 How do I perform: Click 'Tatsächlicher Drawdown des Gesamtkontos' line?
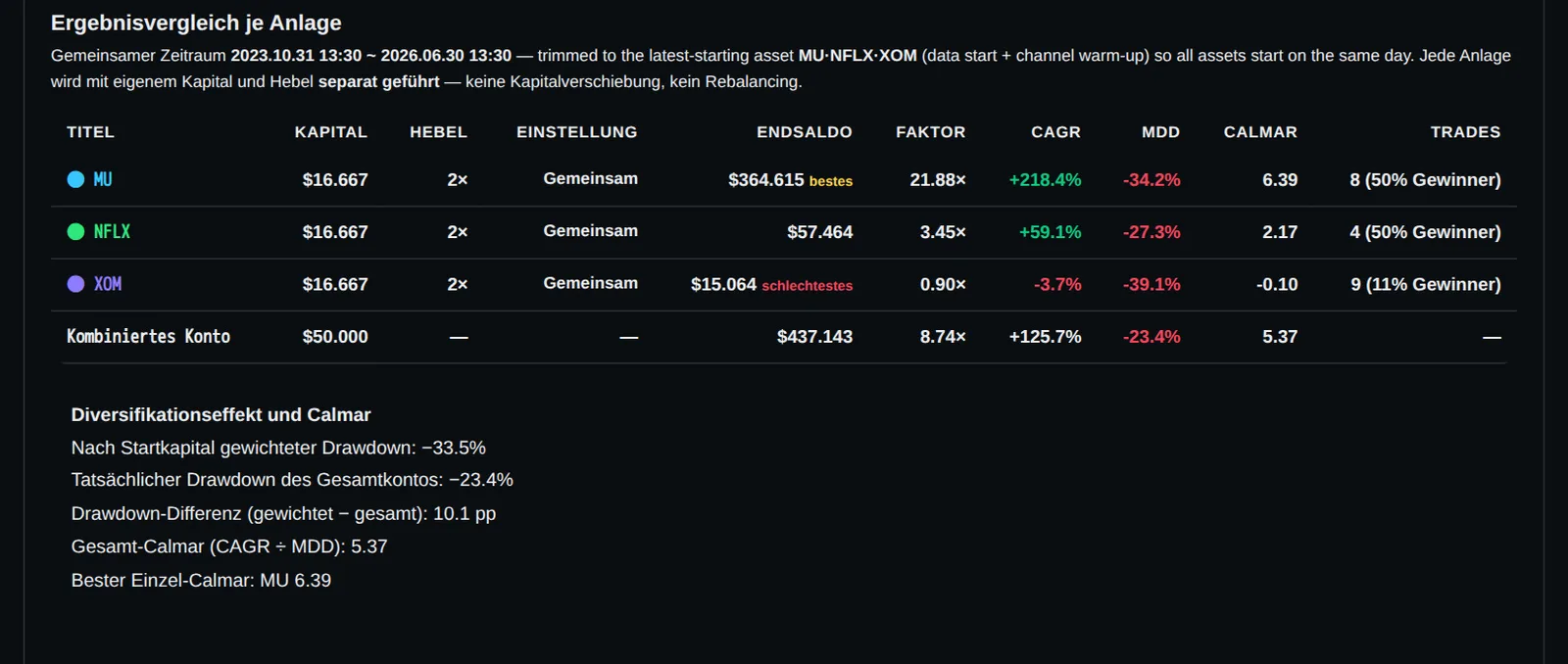(292, 480)
